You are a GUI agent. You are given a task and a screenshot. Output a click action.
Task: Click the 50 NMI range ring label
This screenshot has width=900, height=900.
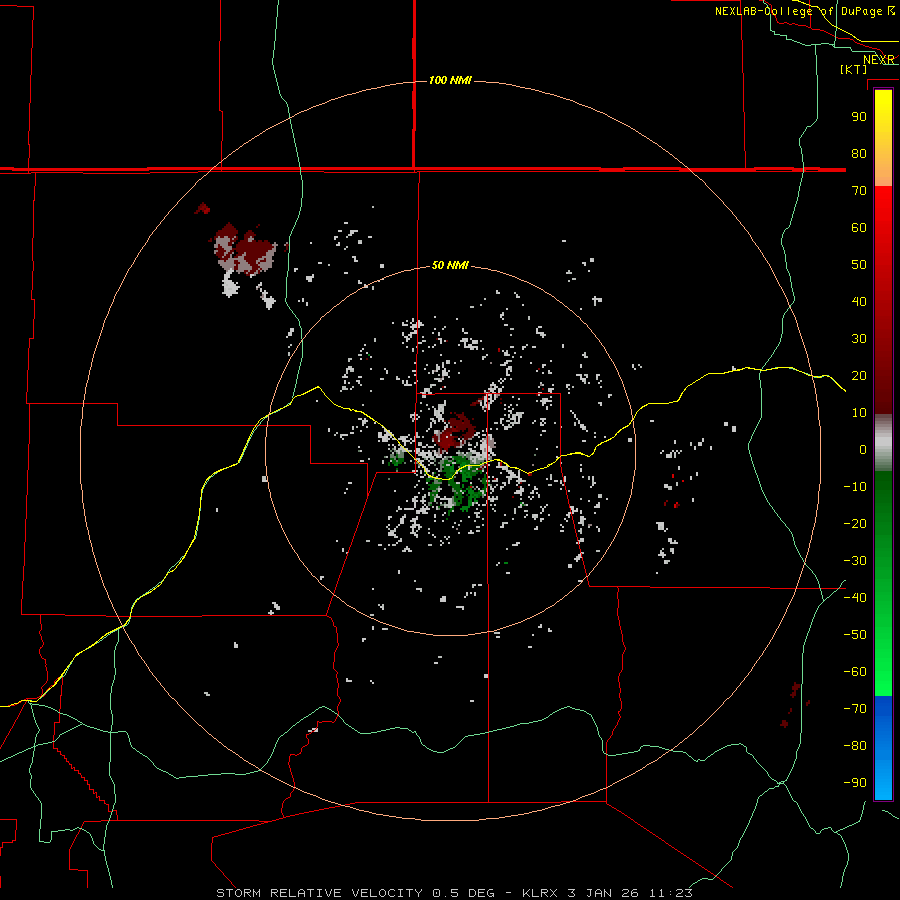point(450,265)
